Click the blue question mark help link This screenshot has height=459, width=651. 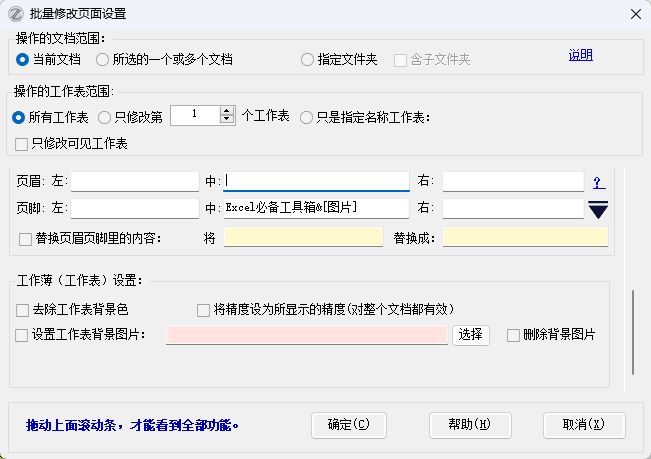point(598,183)
